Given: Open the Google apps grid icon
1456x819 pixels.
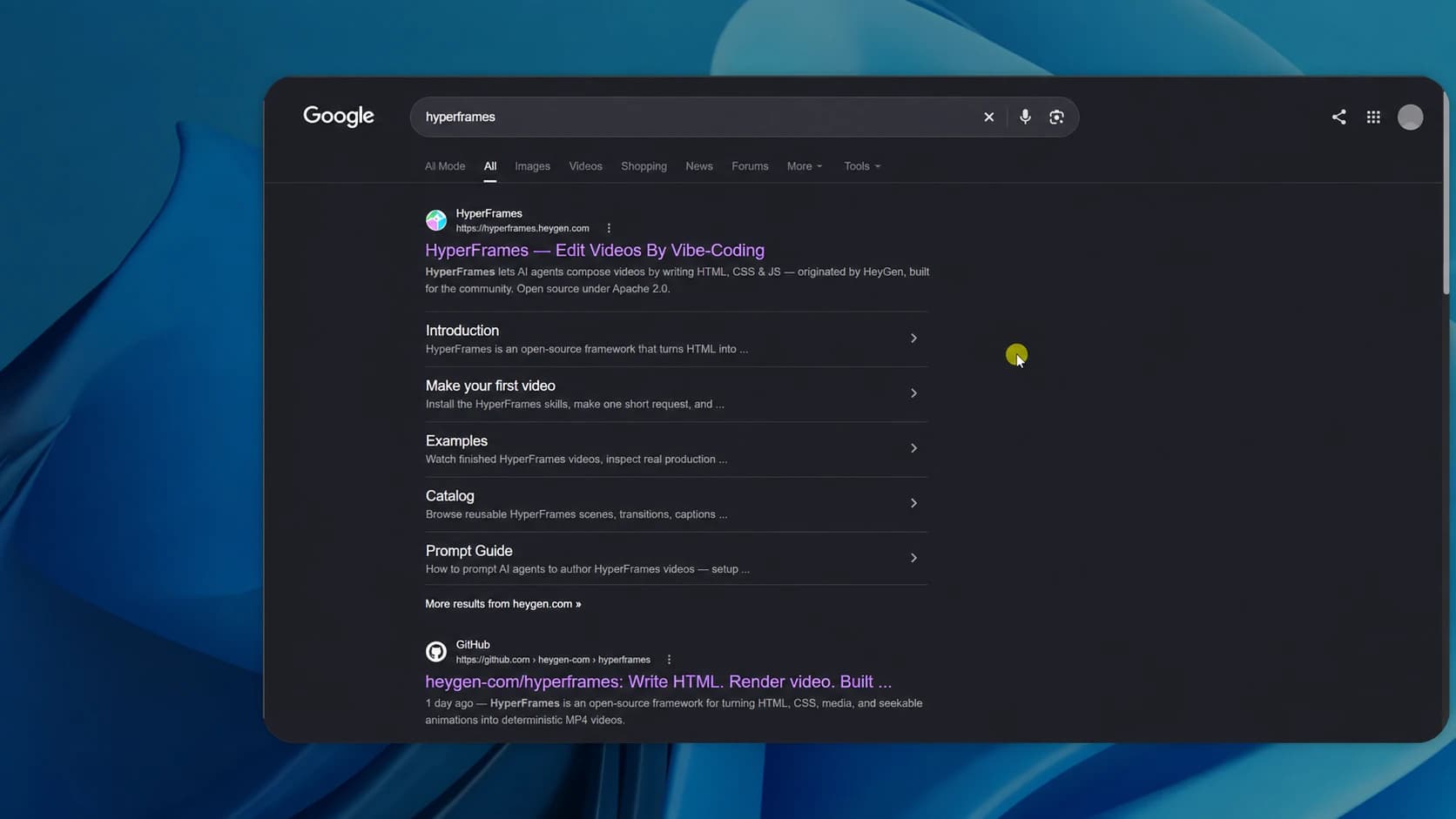Looking at the screenshot, I should pos(1373,117).
